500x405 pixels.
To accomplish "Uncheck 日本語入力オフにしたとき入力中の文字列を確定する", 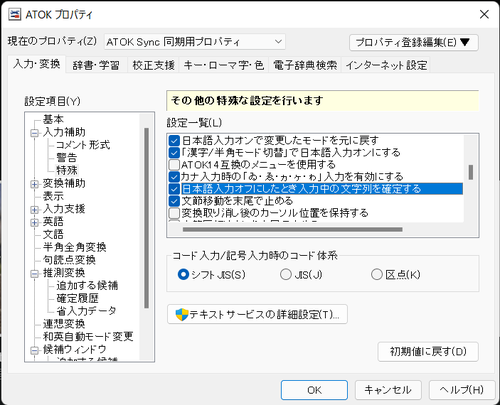I will [174, 189].
